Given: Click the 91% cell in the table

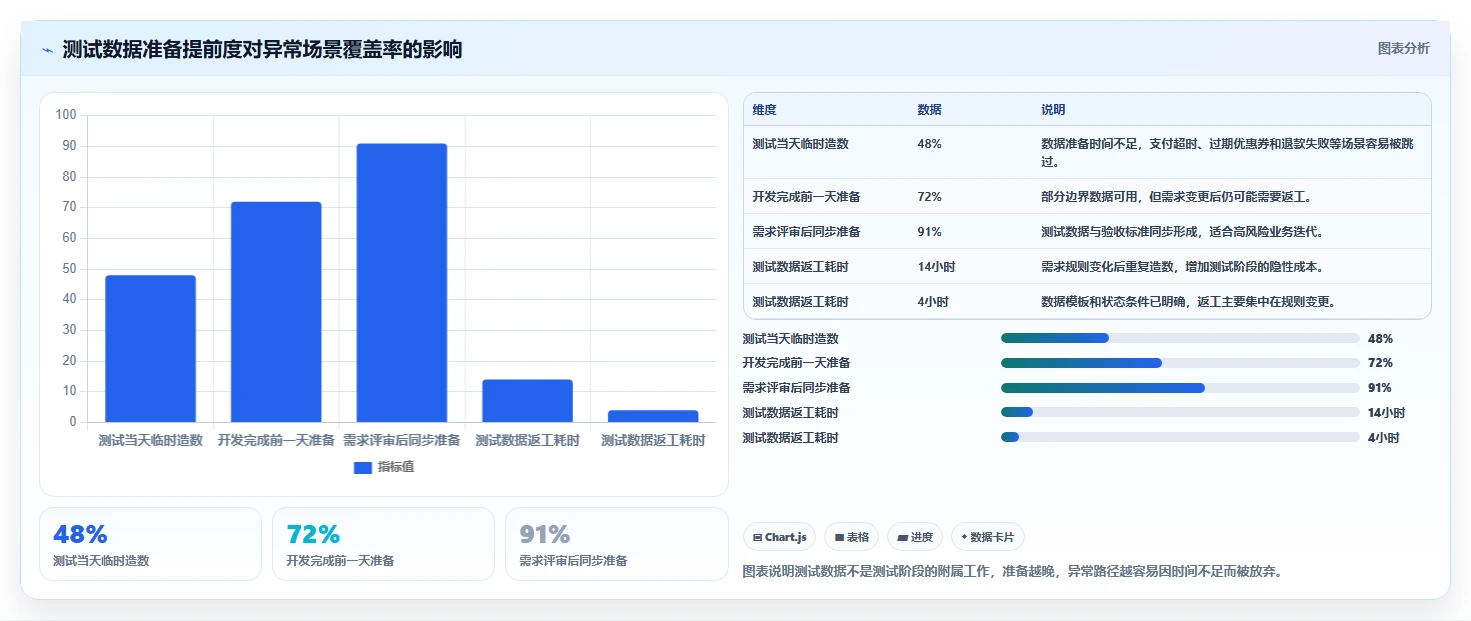Looking at the screenshot, I should coord(929,232).
